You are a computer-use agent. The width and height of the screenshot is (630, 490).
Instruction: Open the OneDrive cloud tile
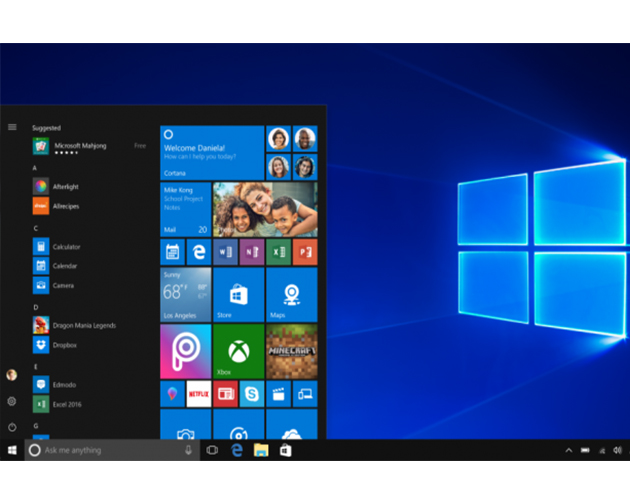point(292,425)
